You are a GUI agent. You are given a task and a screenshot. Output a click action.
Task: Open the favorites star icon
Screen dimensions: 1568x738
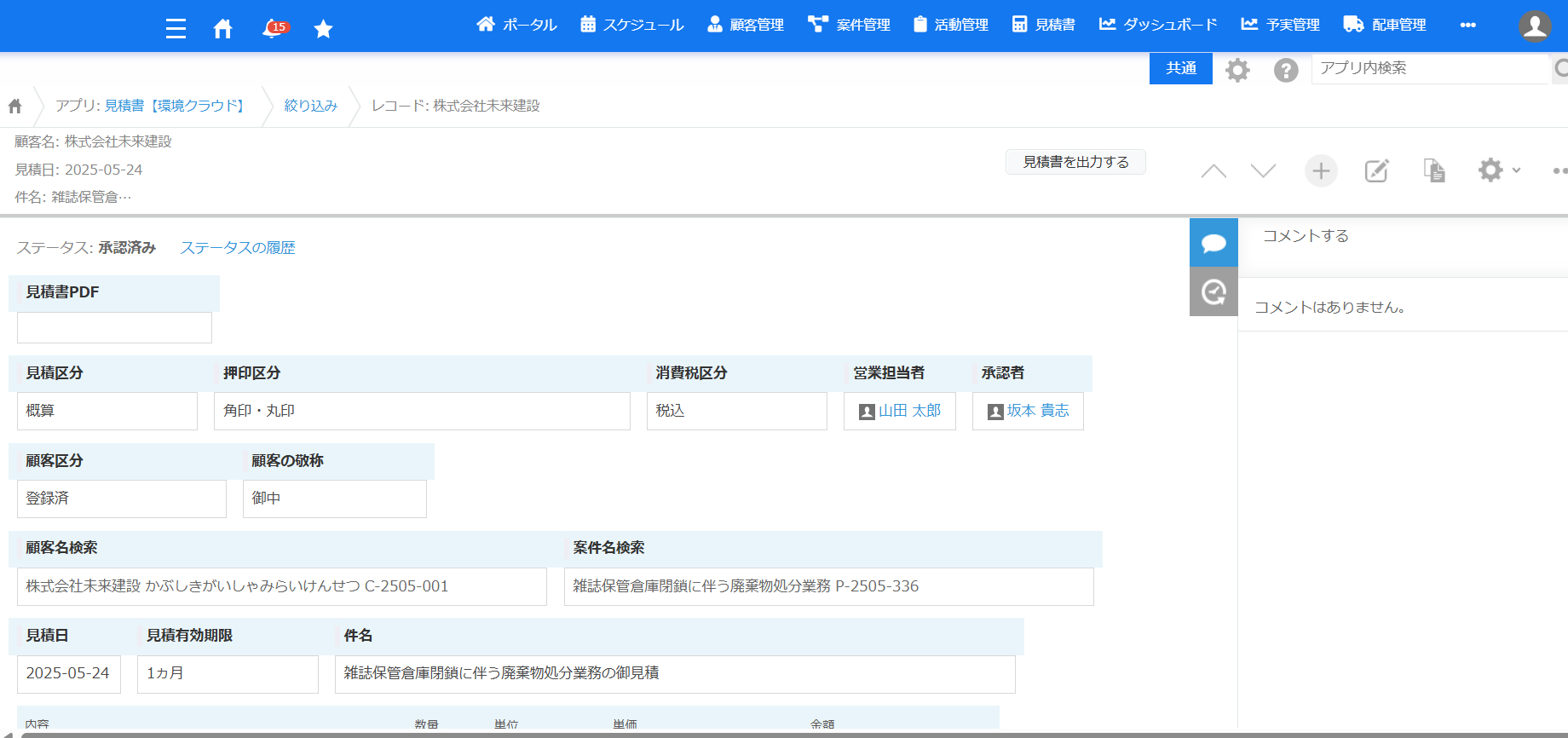[x=323, y=29]
